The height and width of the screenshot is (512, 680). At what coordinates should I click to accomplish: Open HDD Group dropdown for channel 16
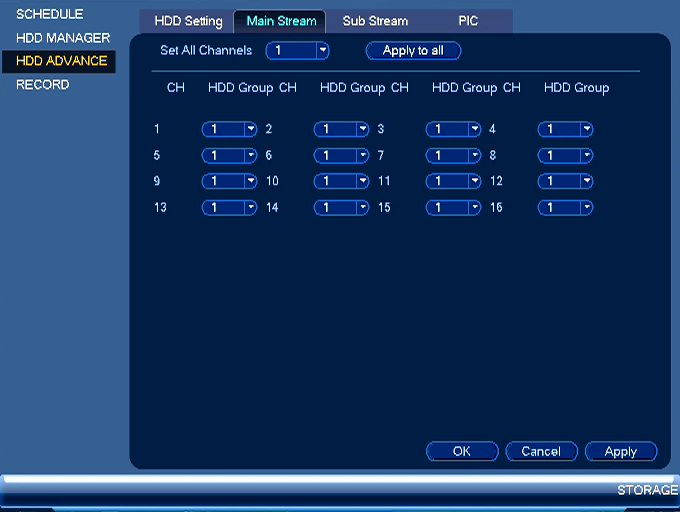pos(565,208)
